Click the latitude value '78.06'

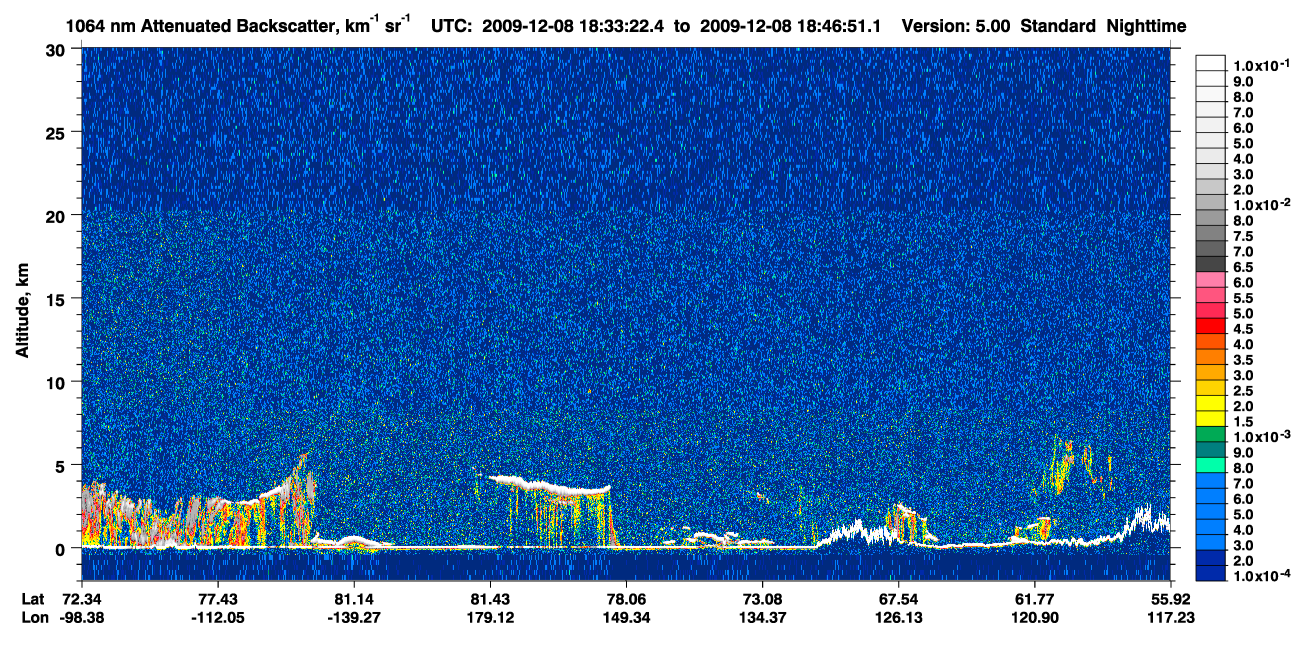click(x=626, y=598)
